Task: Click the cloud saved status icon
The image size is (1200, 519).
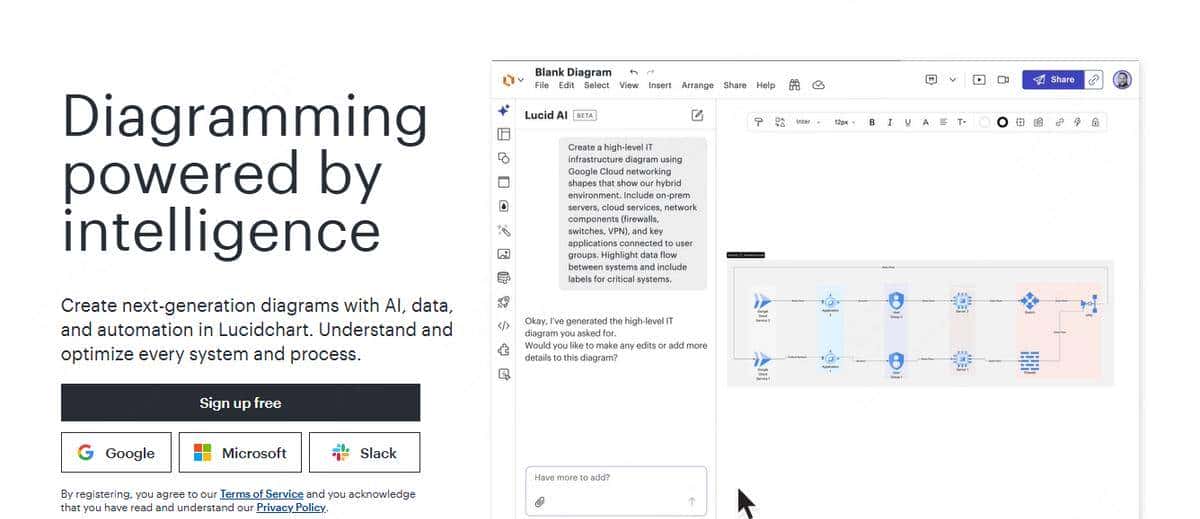Action: pyautogui.click(x=819, y=85)
